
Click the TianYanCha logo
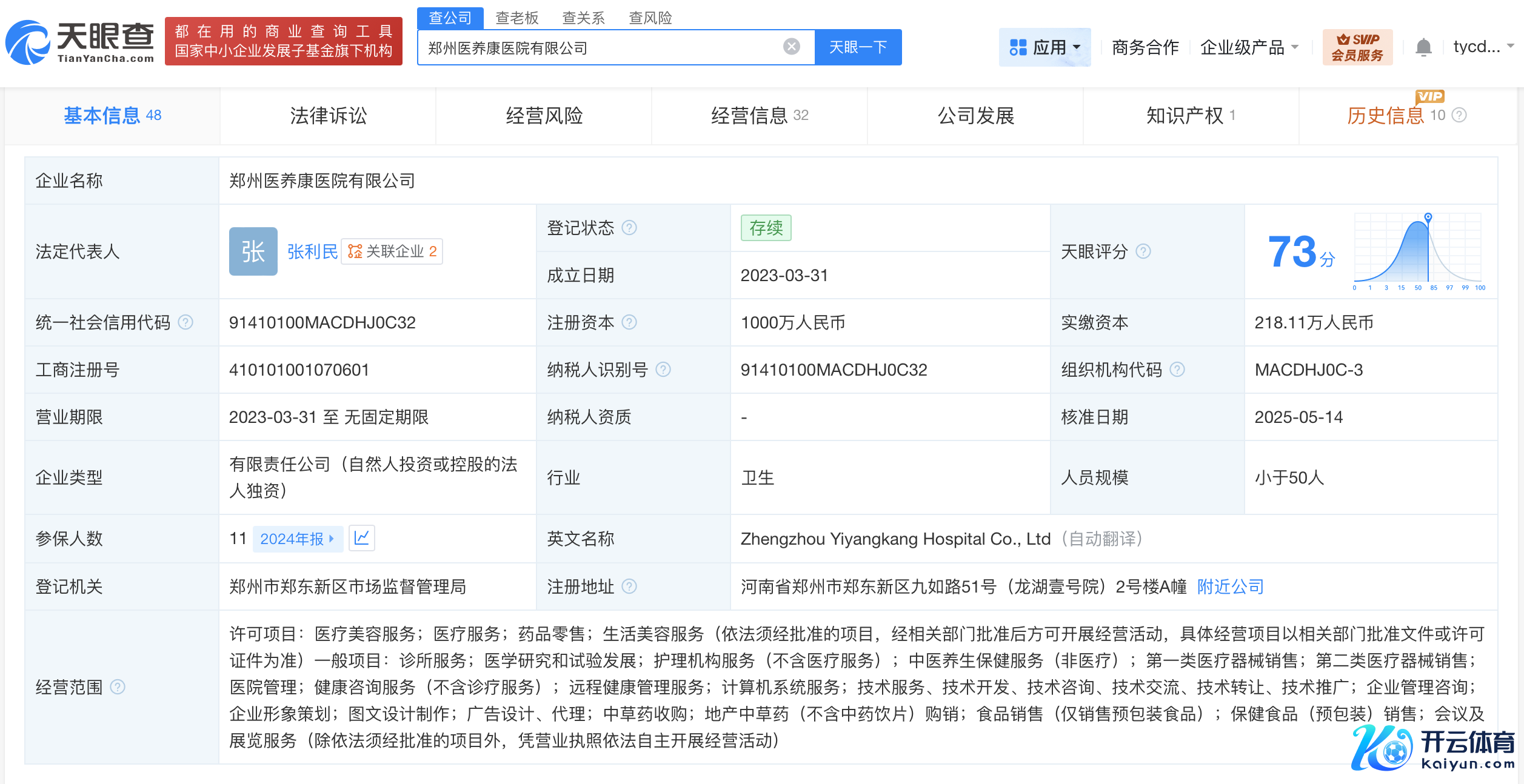pyautogui.click(x=80, y=42)
